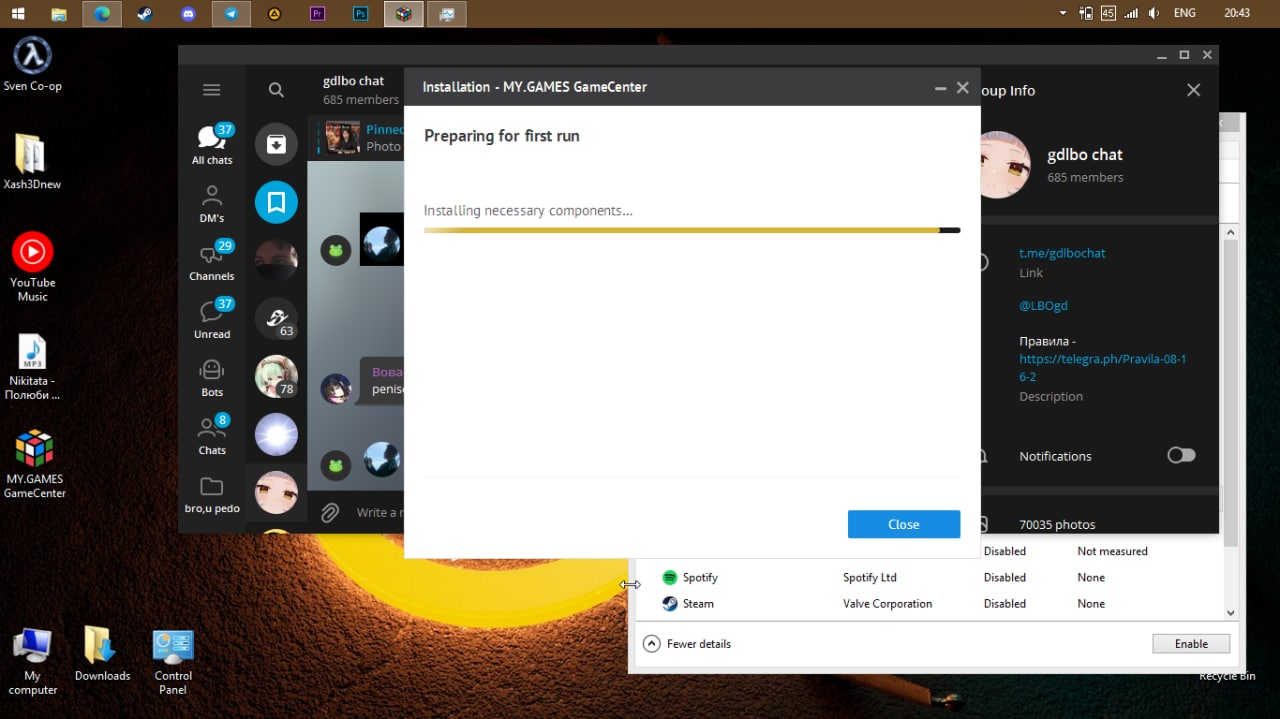Open the Xash3Dnew desktop folder
Viewport: 1280px width, 719px height.
point(32,162)
